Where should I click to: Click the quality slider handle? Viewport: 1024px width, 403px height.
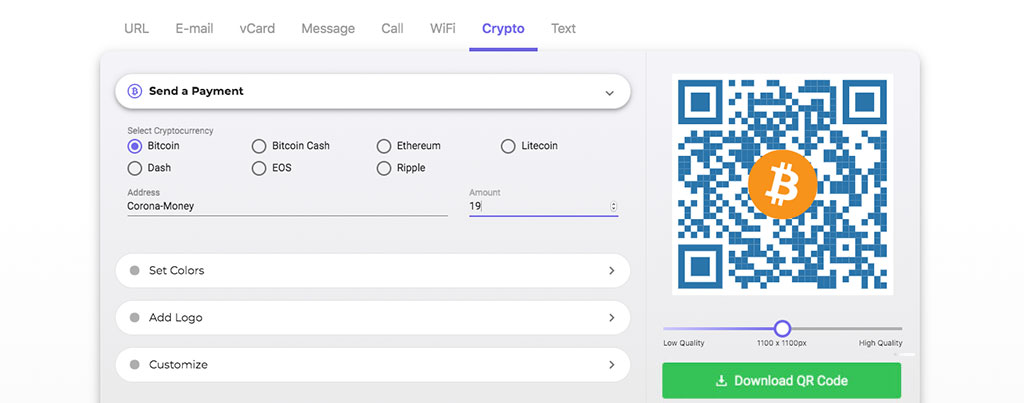(782, 329)
